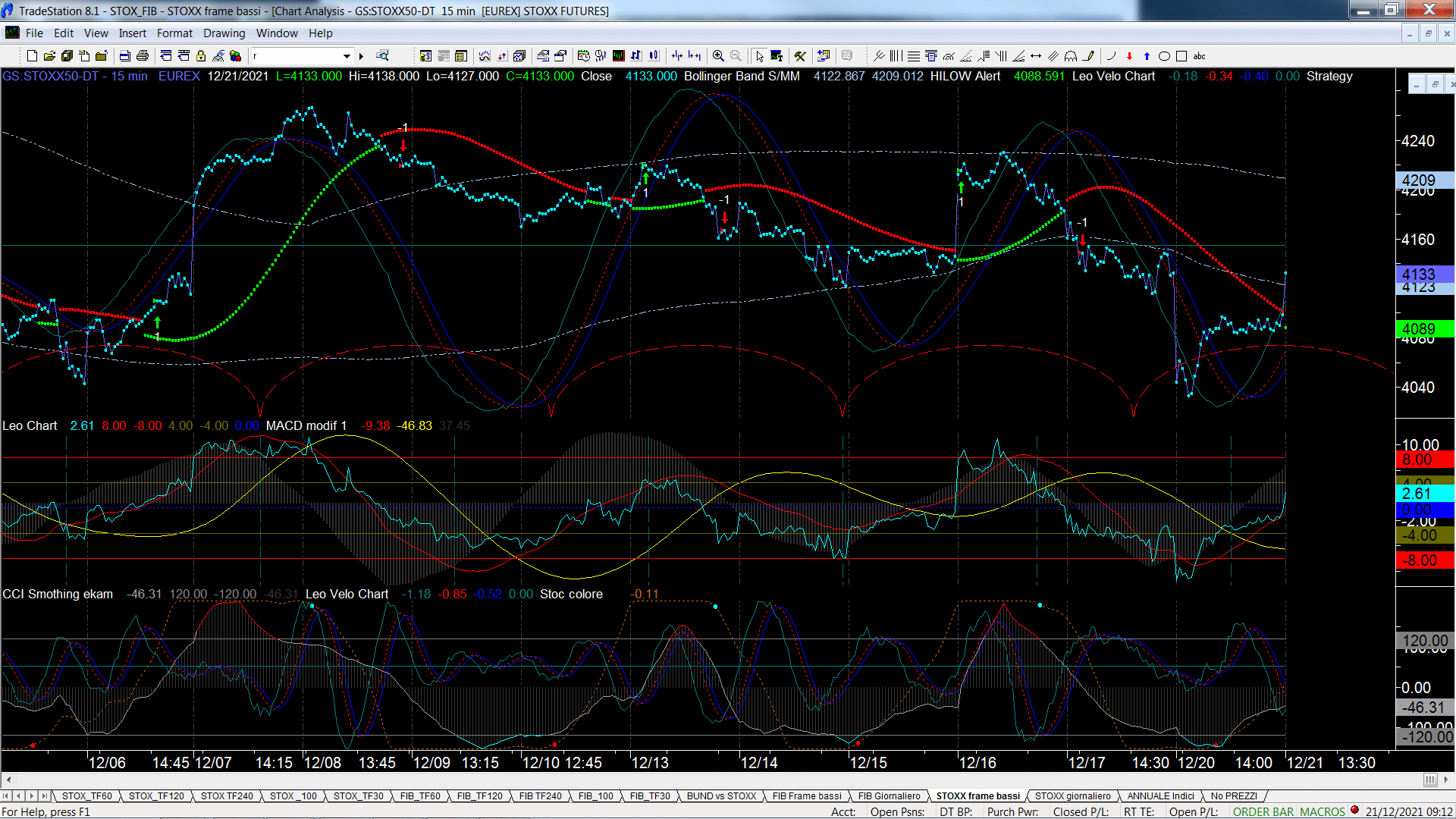Click the pencil highlighter drawing tool
Screen dimensions: 1456x819
(x=1089, y=55)
